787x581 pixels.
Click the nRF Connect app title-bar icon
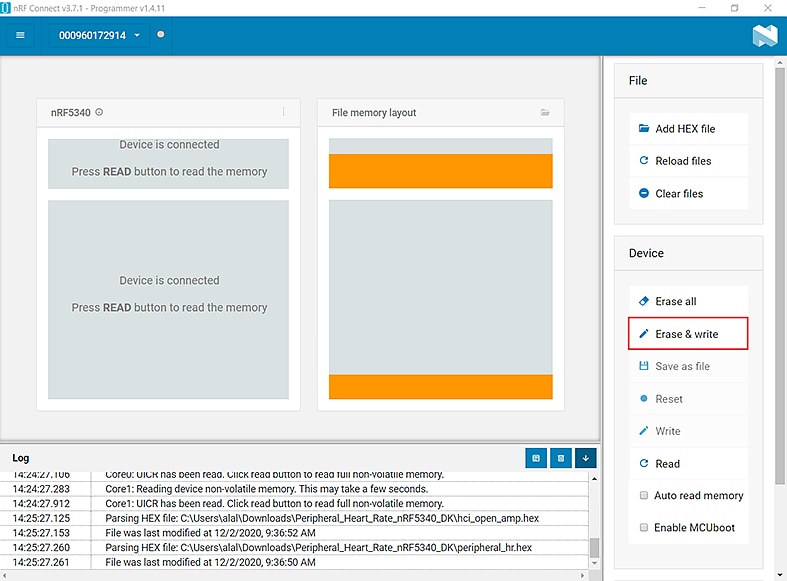(6, 8)
